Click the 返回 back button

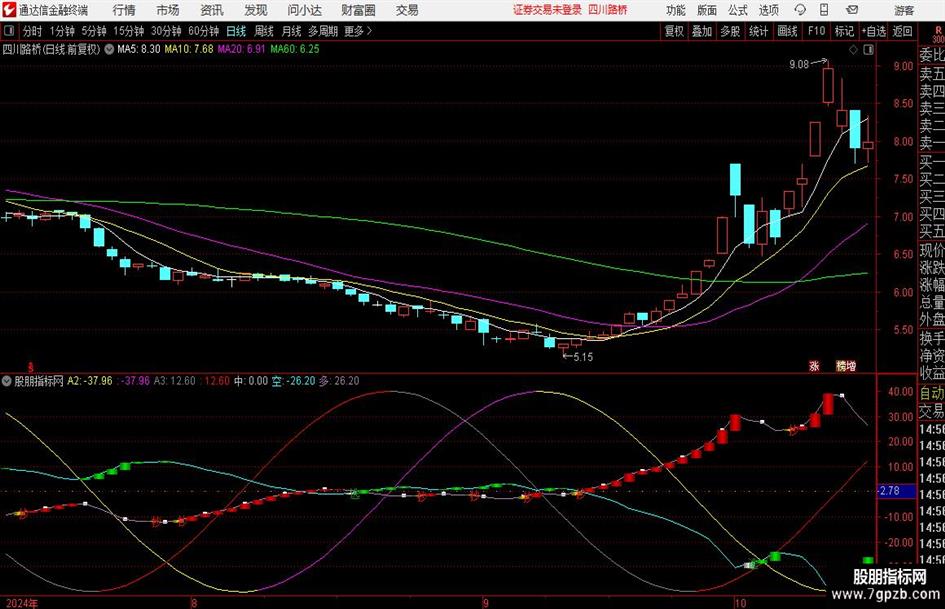click(902, 31)
